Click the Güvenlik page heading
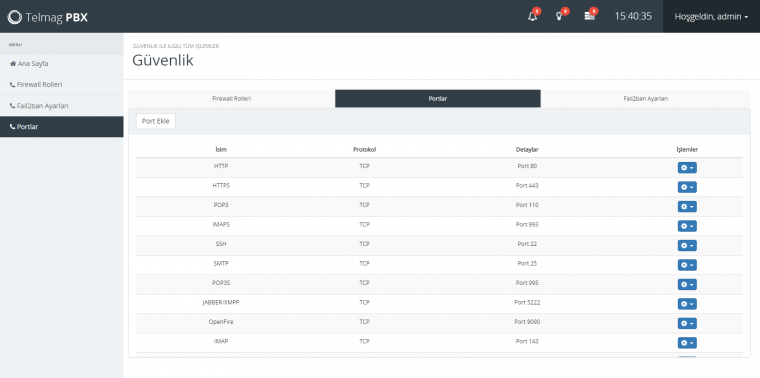This screenshot has height=378, width=760. pyautogui.click(x=163, y=61)
